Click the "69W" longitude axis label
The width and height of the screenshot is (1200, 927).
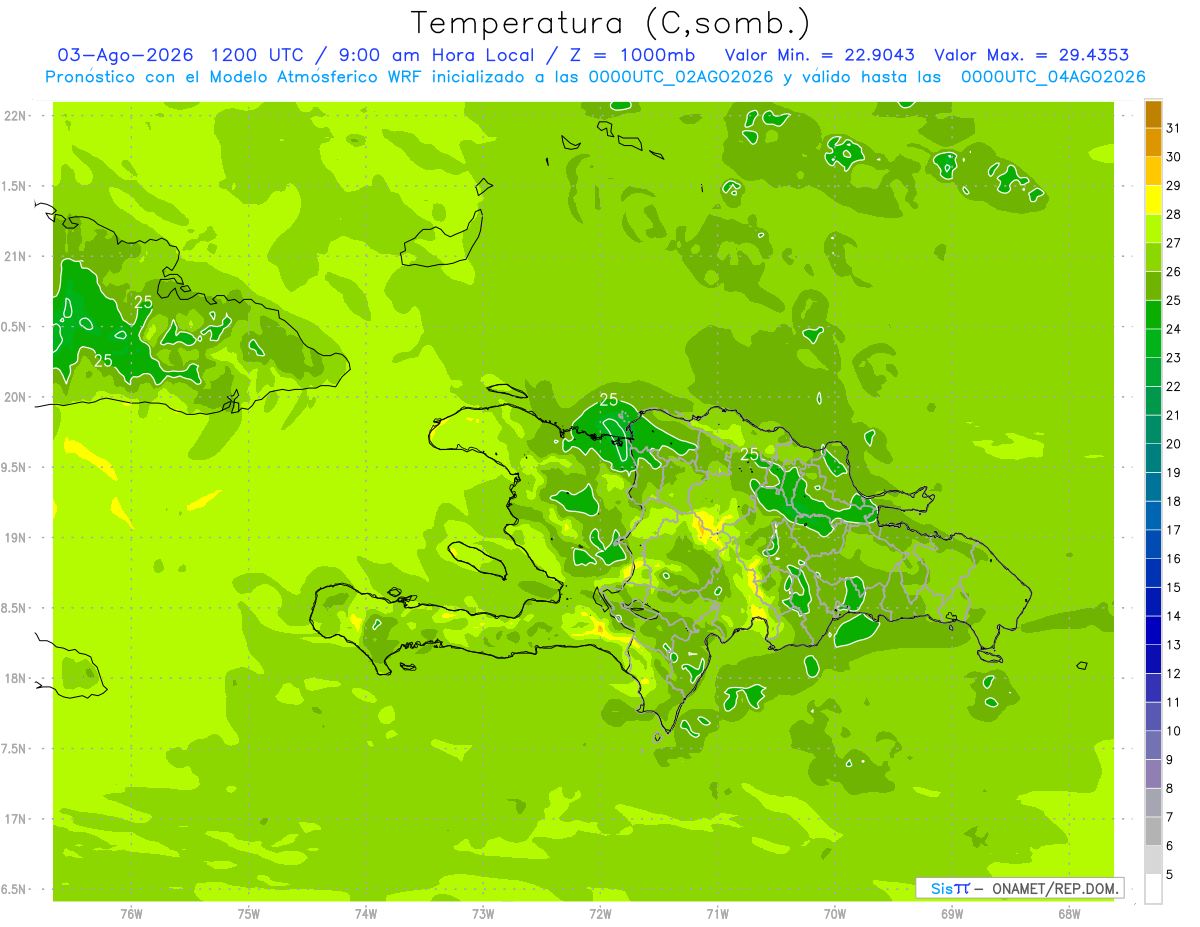952,914
